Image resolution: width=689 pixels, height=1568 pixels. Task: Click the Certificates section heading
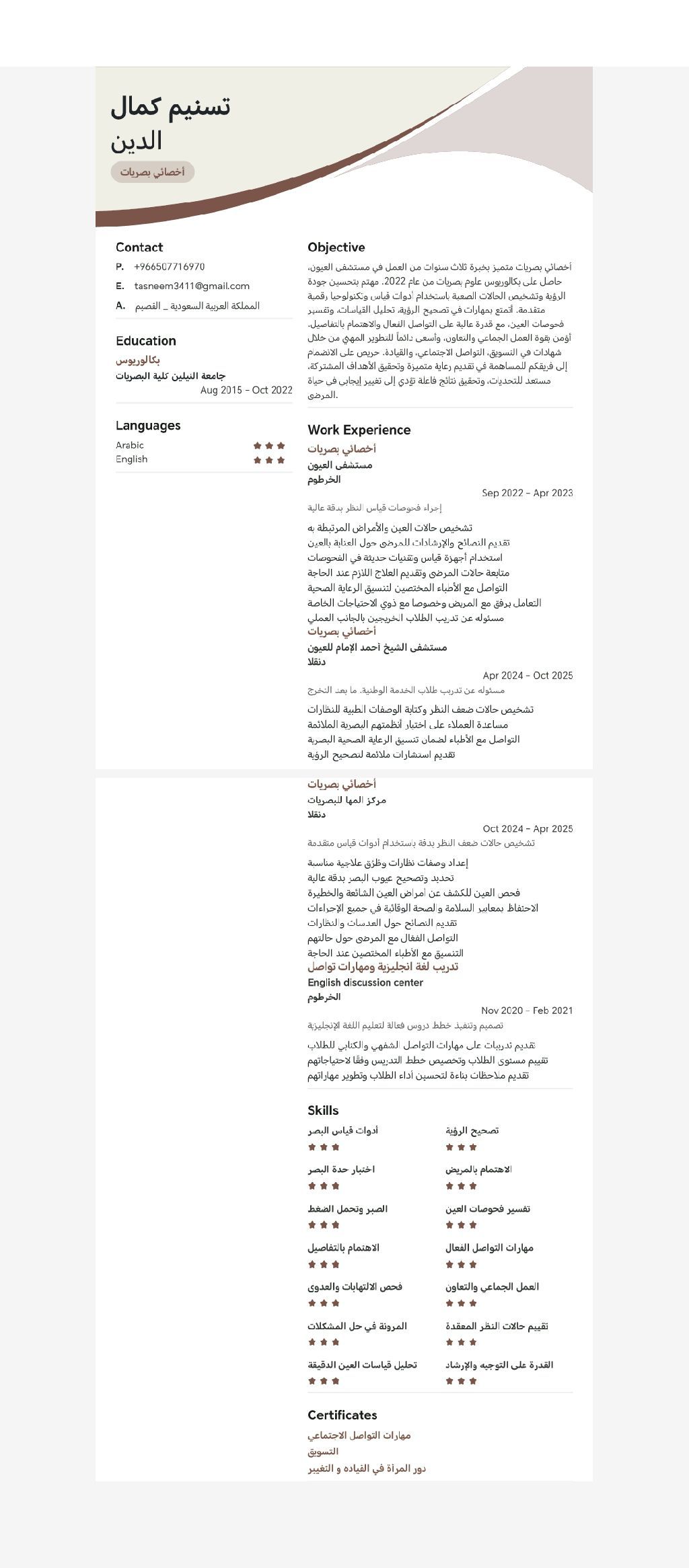[x=342, y=1415]
